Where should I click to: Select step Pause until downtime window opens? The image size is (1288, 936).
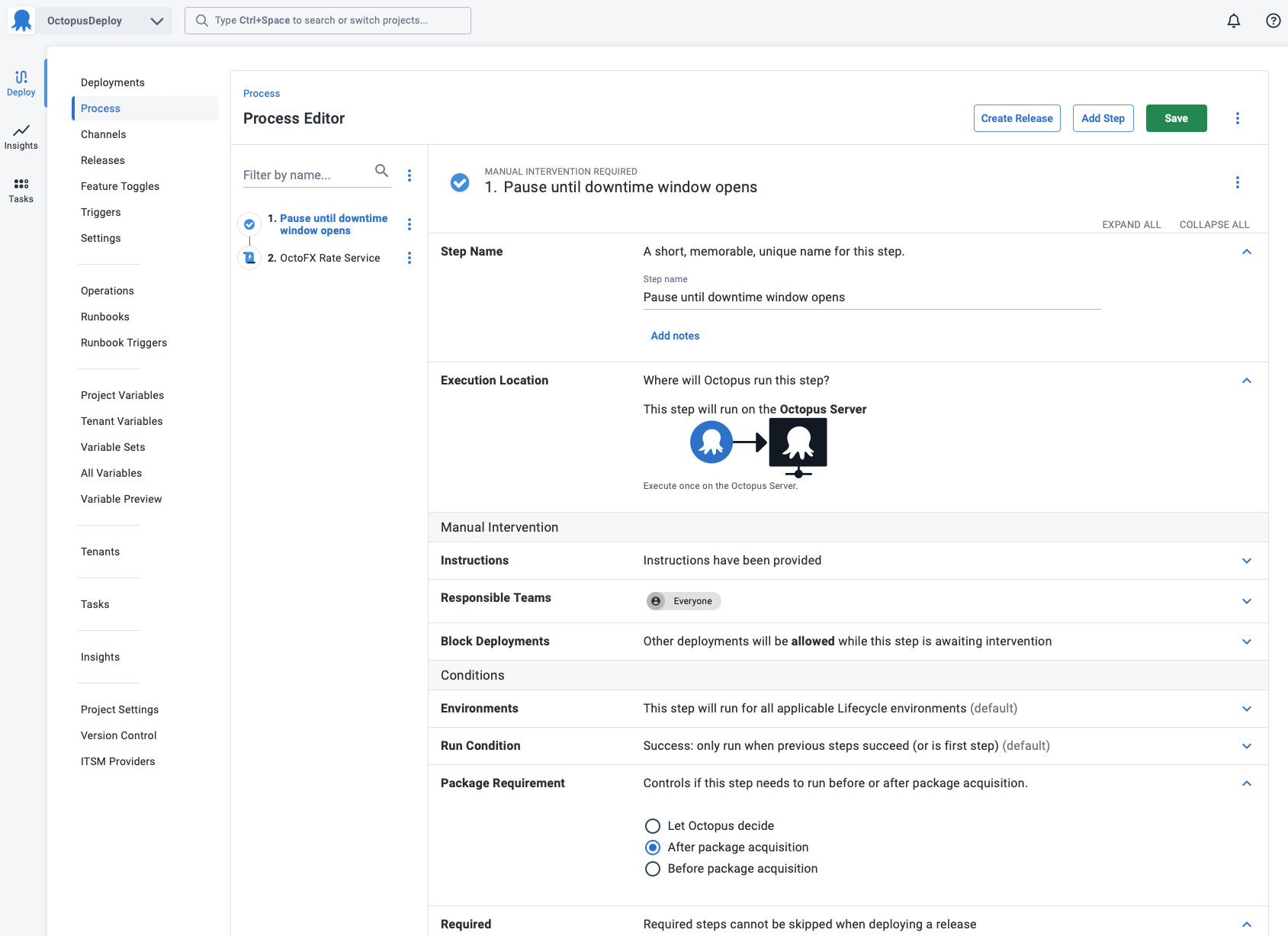(333, 224)
